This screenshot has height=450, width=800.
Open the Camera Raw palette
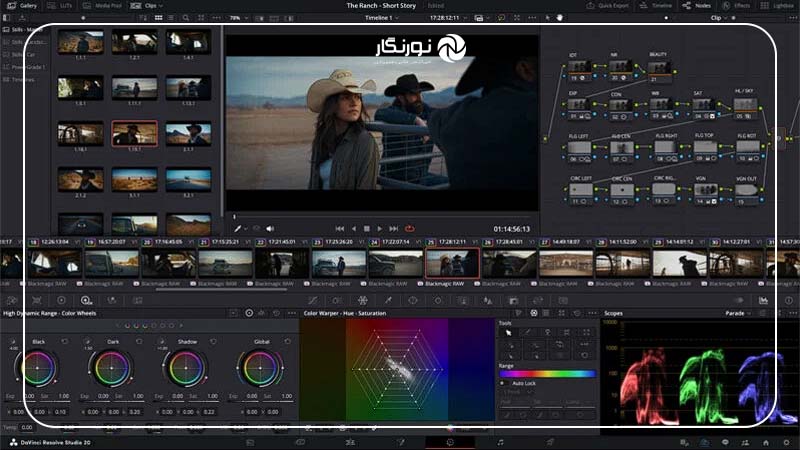tap(12, 301)
